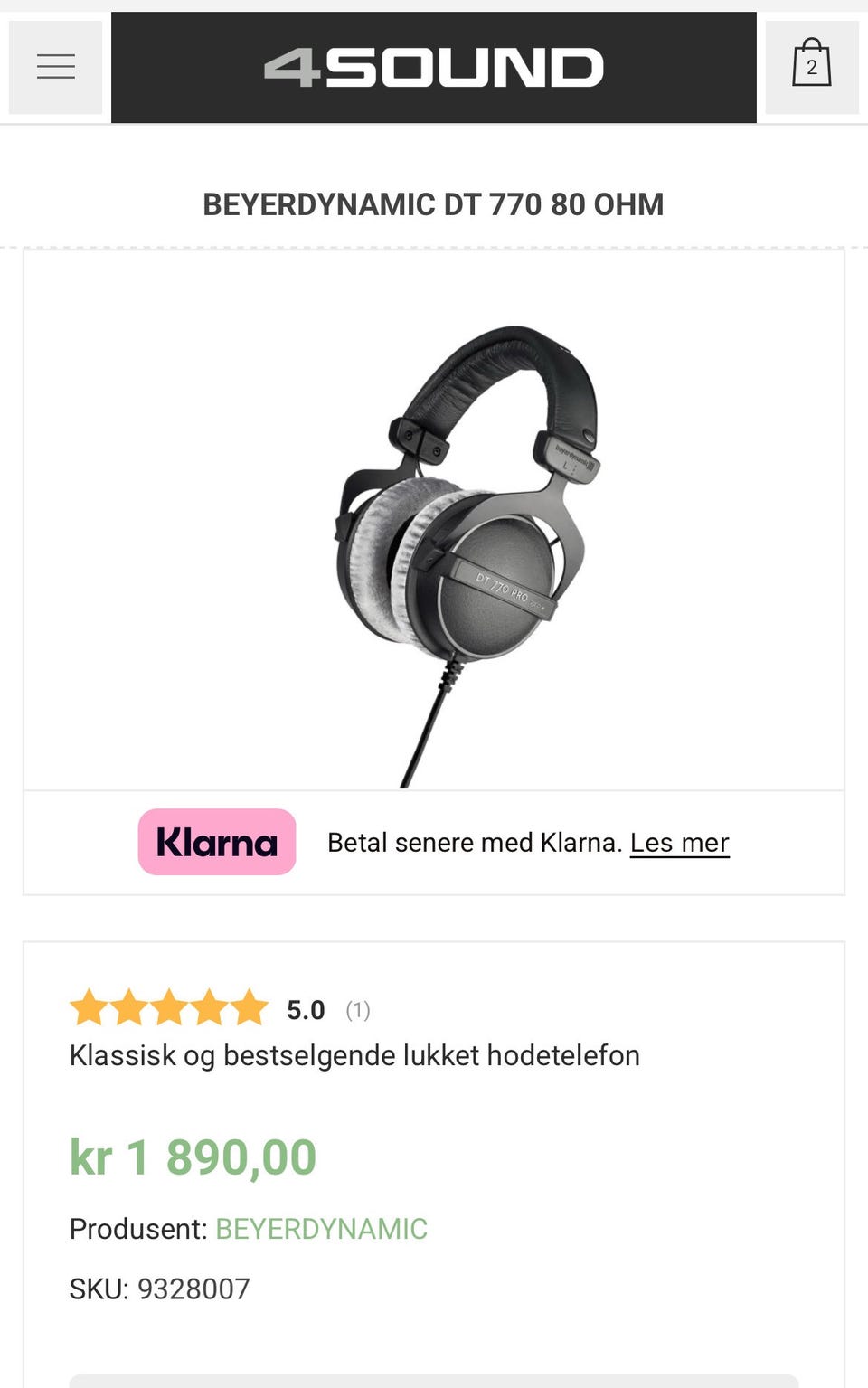Click the Klassisk og bestselgende tagline text
This screenshot has height=1388, width=868.
(354, 1055)
